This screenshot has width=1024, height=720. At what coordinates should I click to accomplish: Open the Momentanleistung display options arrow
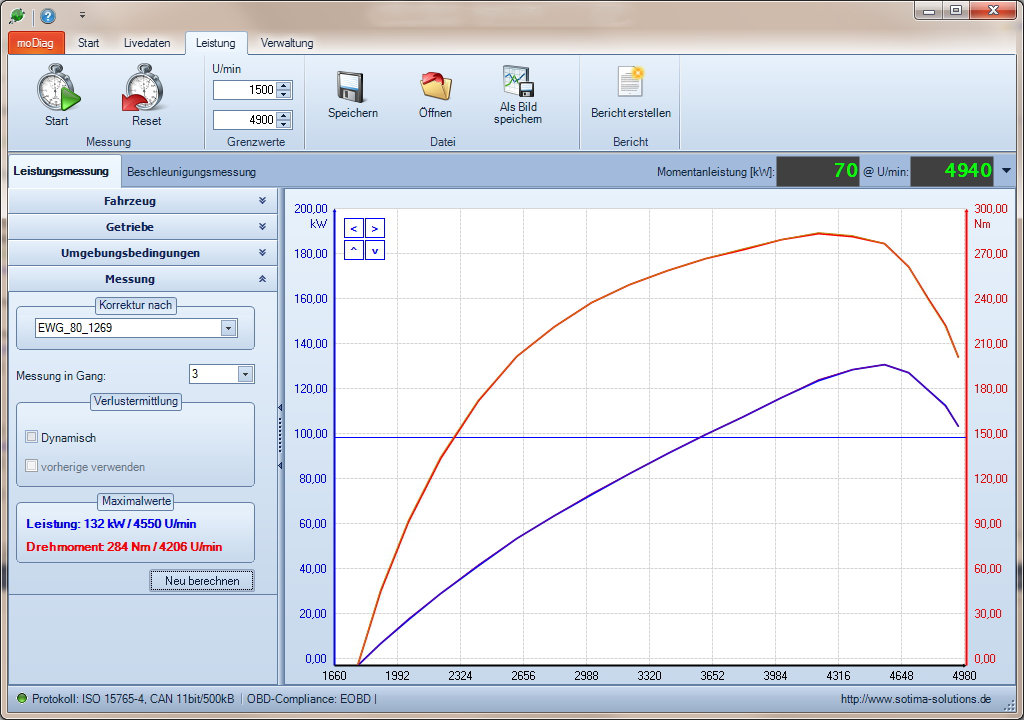click(x=1006, y=171)
